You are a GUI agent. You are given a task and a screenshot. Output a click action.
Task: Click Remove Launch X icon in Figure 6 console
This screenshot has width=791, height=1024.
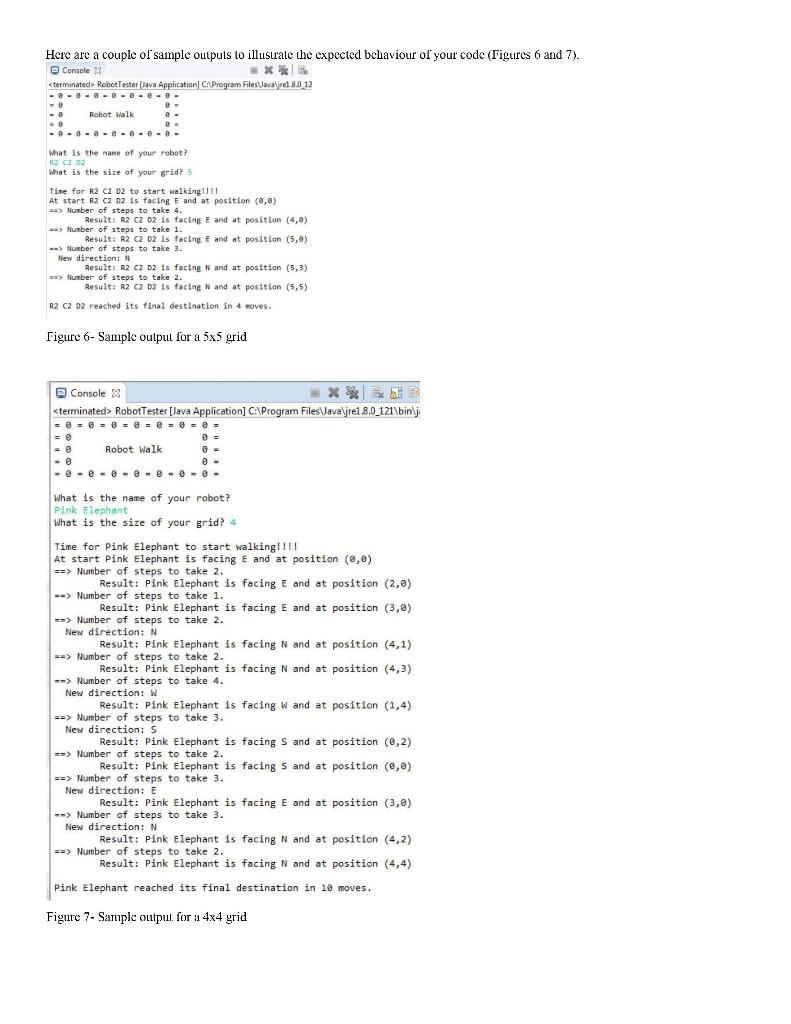(x=268, y=71)
